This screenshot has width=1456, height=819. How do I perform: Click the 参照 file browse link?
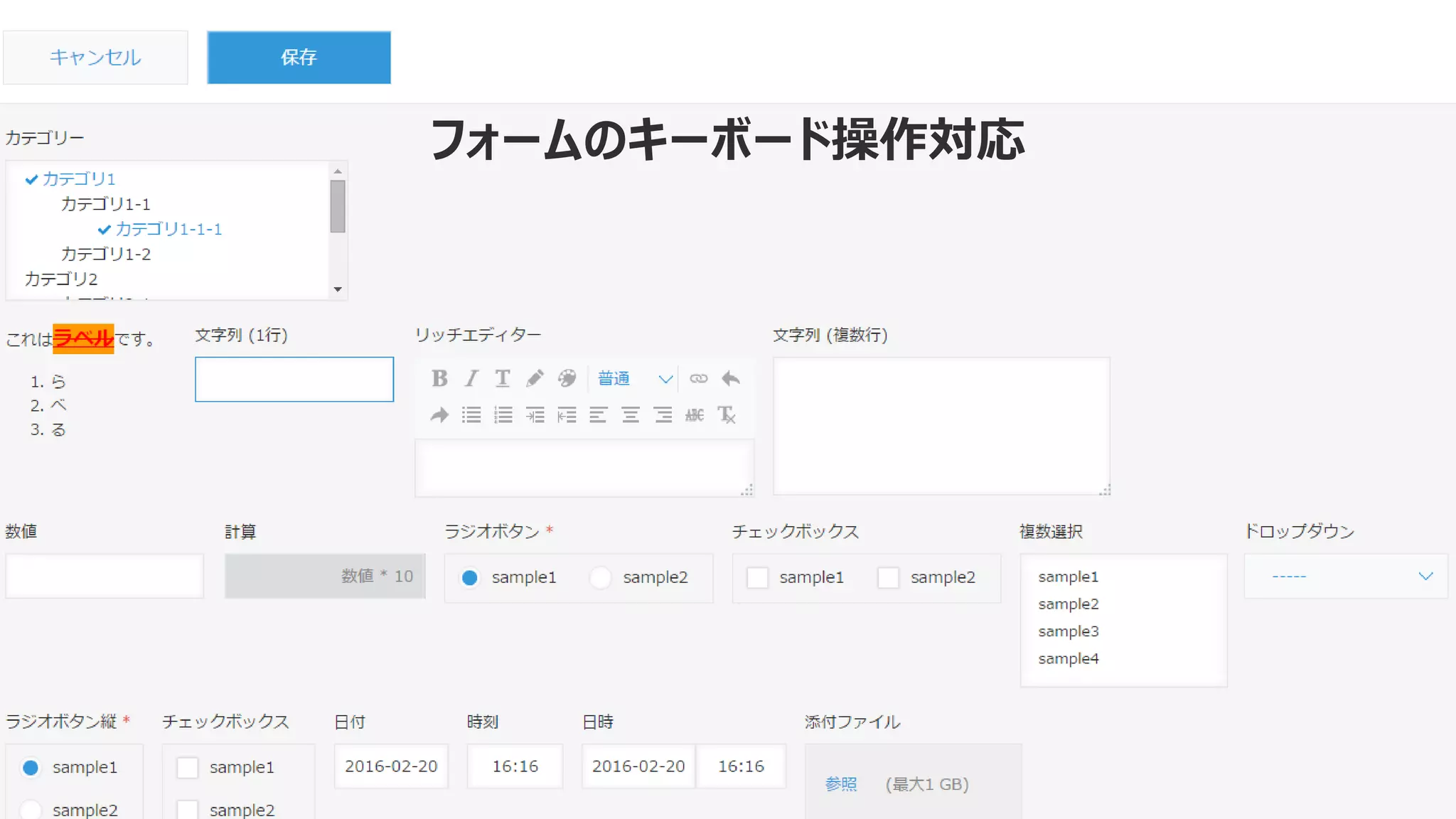[841, 784]
